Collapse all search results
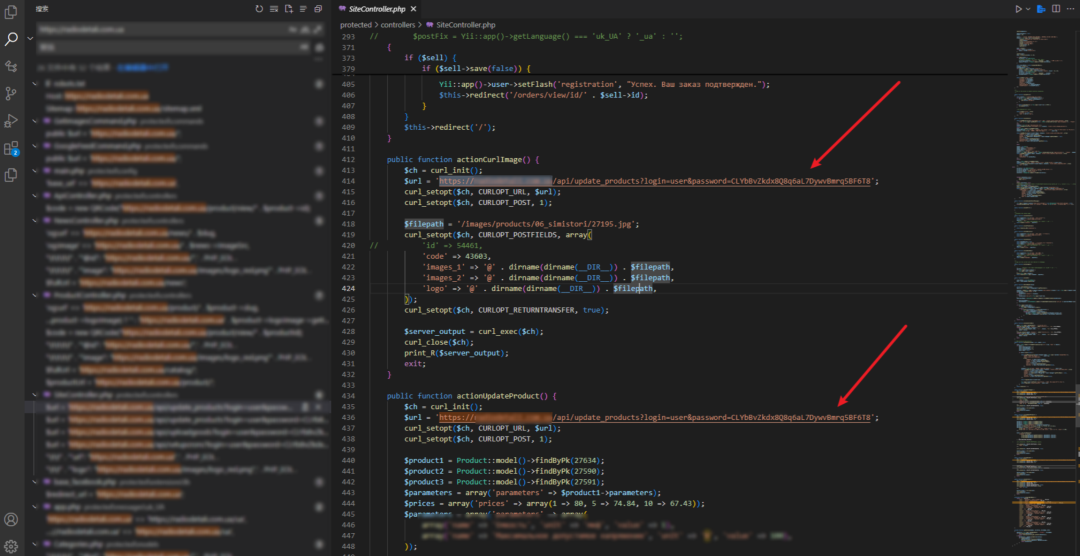 [318, 9]
